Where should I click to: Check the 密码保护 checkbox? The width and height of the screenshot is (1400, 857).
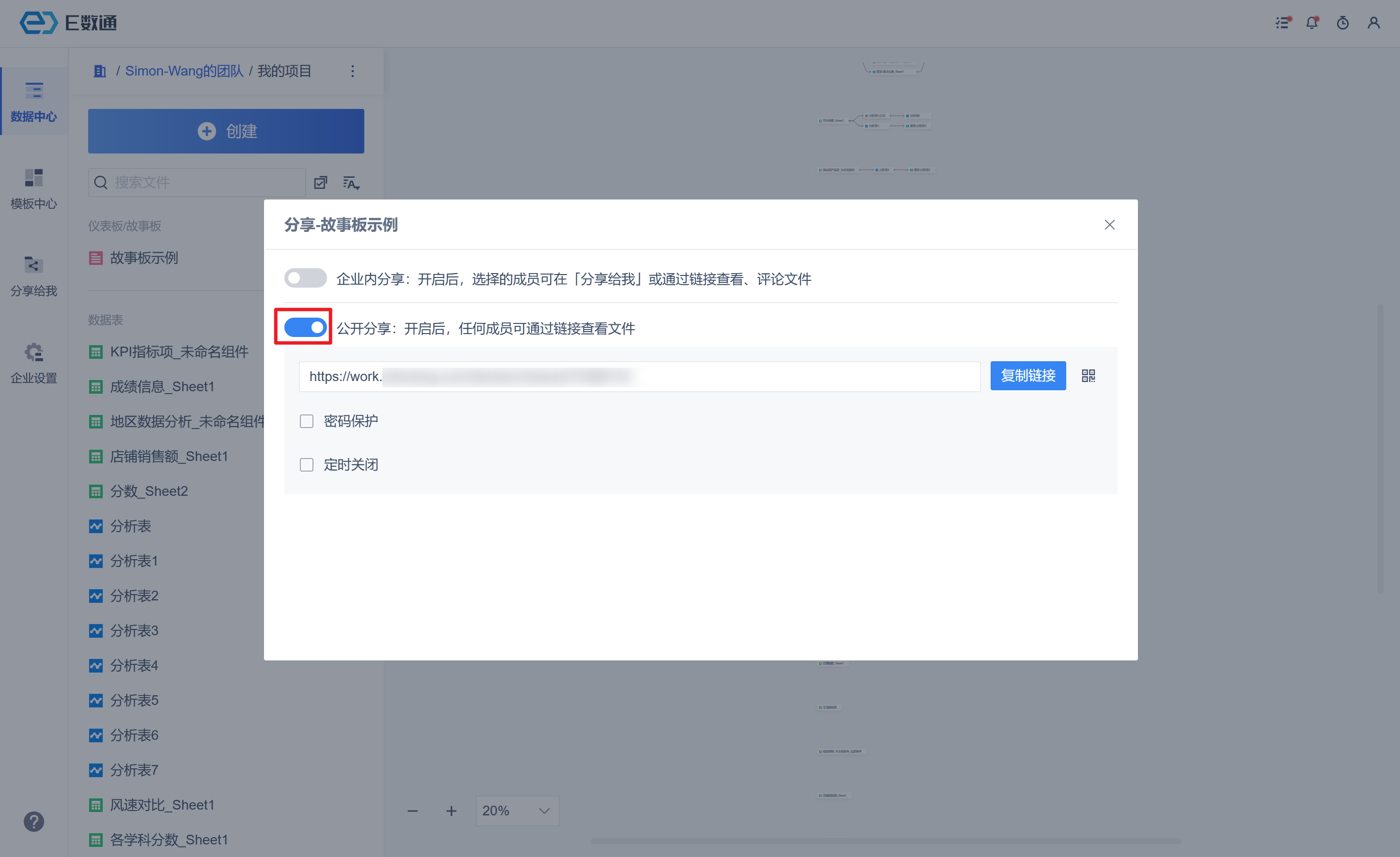pyautogui.click(x=306, y=421)
